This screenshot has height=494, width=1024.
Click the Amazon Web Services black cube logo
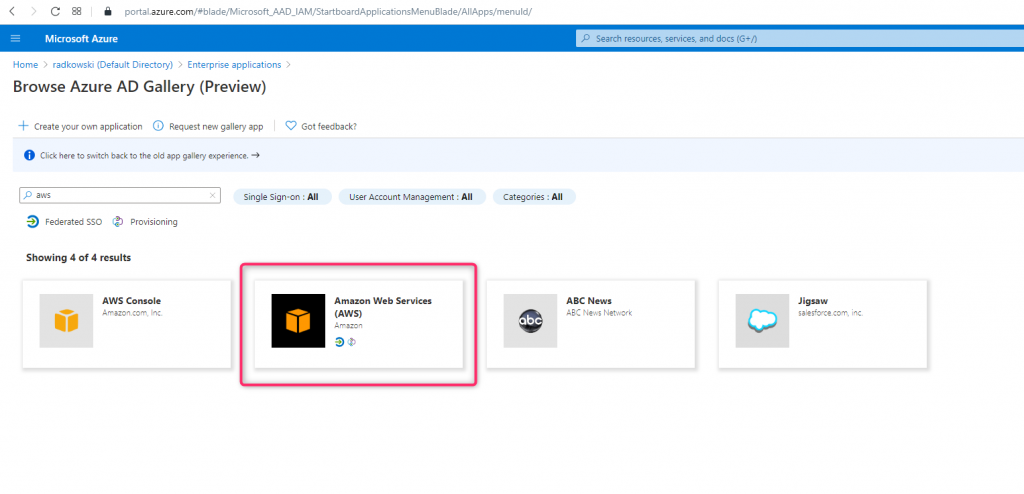pos(298,320)
